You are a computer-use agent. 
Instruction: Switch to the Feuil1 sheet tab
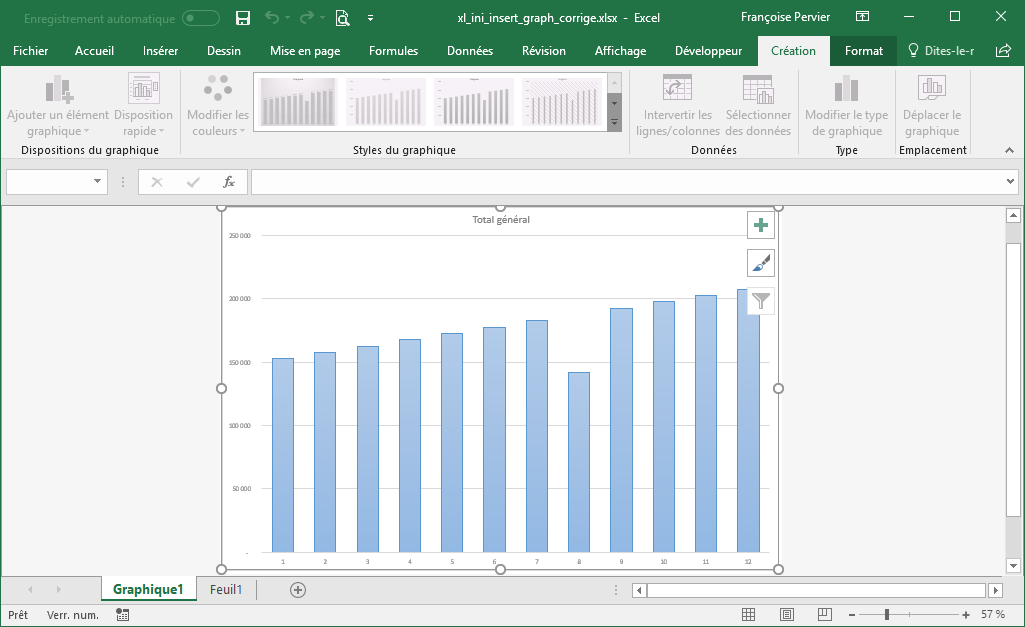pos(226,590)
